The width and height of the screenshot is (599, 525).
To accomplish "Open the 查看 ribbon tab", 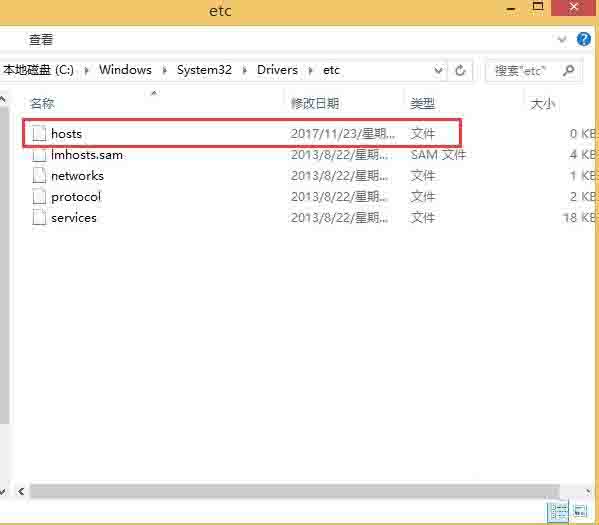I will coord(41,40).
